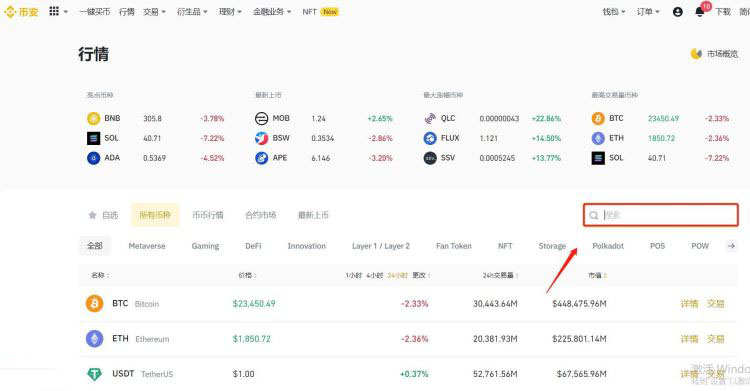Image resolution: width=750 pixels, height=391 pixels.
Task: Expand the 金融业务 dropdown menu
Action: pos(272,12)
